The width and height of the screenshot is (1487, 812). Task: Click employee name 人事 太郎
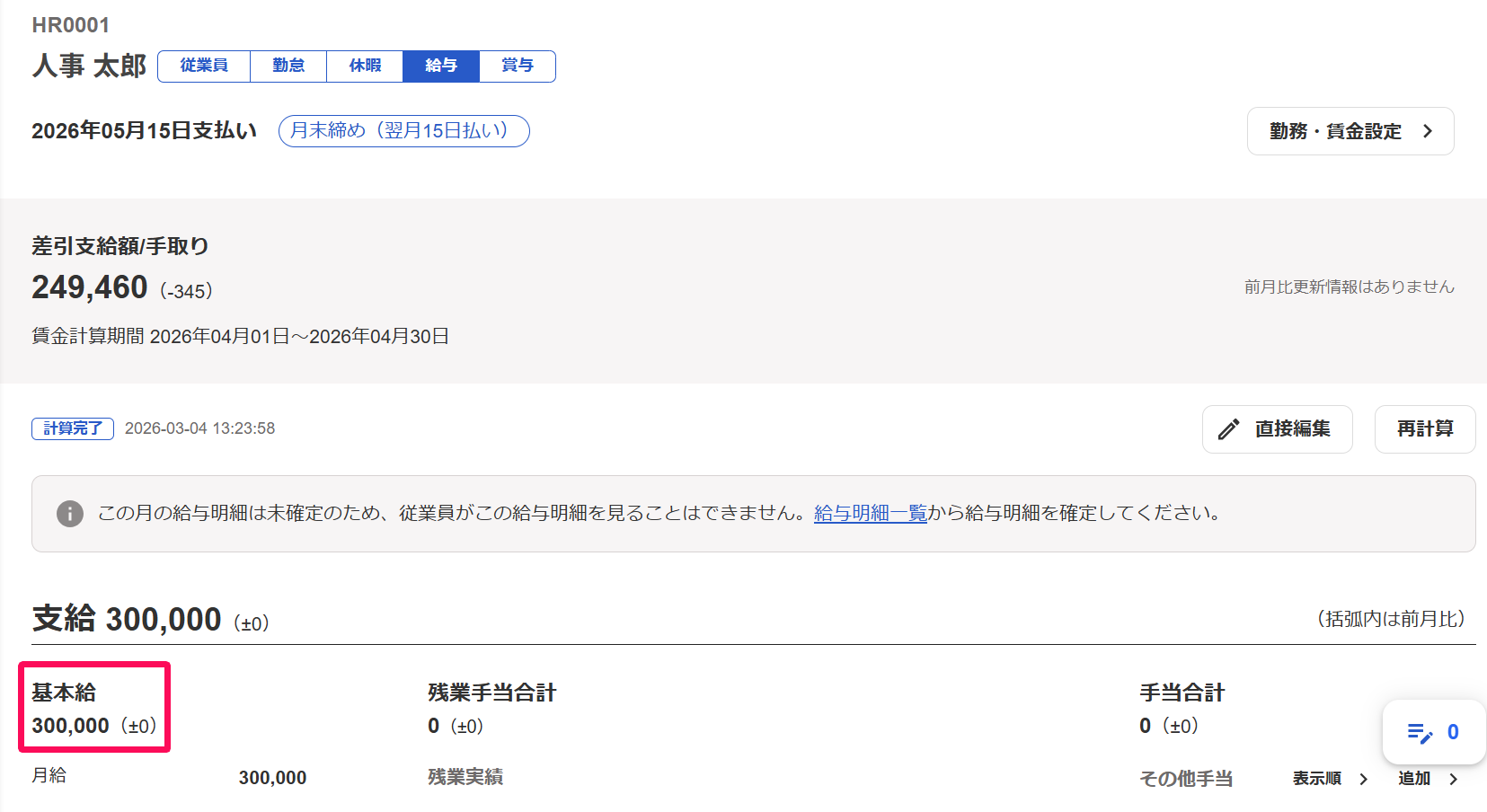89,66
